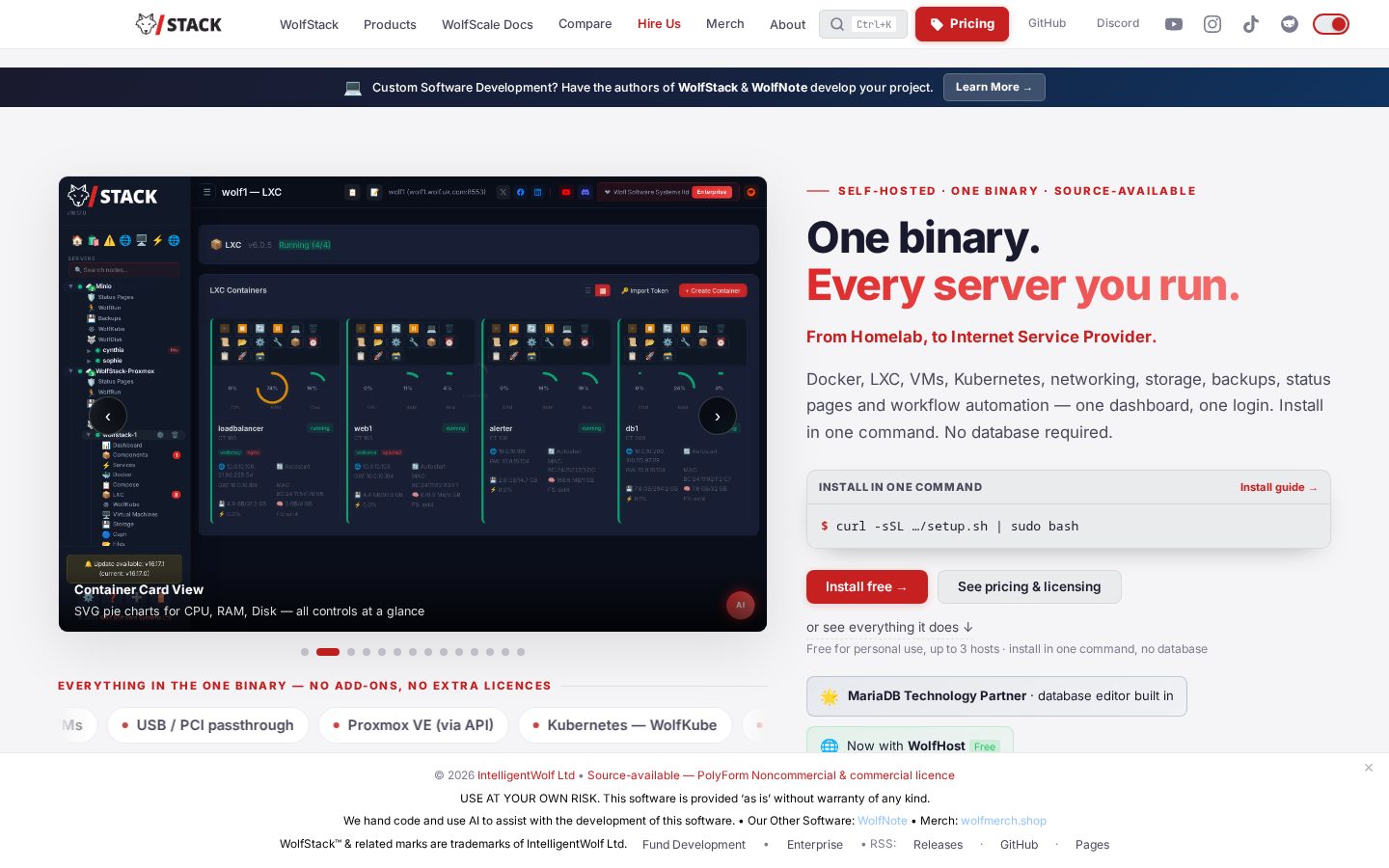1389x868 pixels.
Task: Open the Instagram icon in the header
Action: pos(1212,24)
